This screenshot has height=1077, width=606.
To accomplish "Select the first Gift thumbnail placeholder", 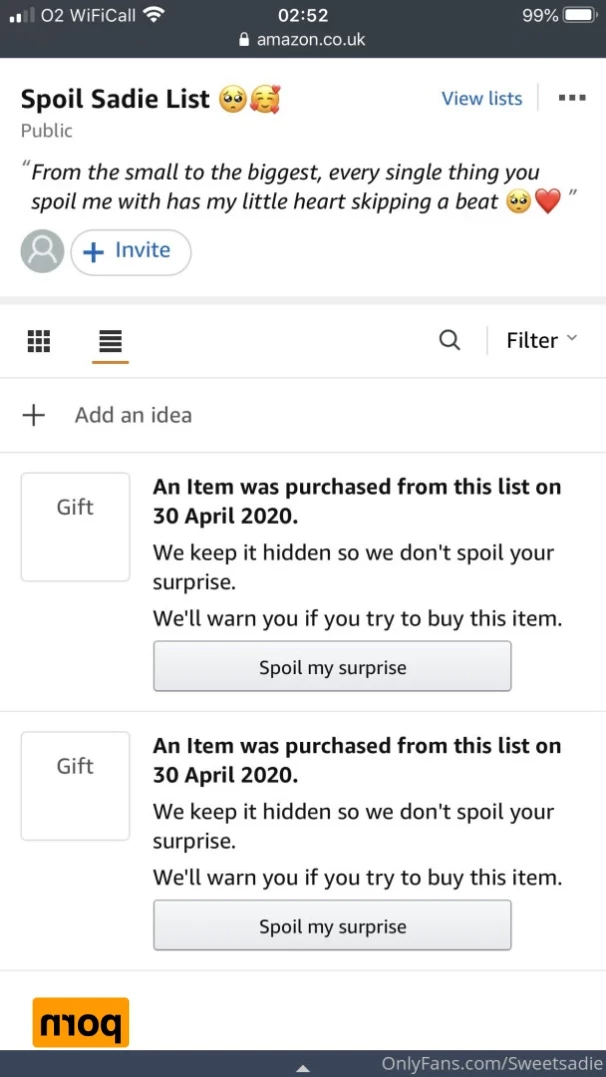I will 75,527.
